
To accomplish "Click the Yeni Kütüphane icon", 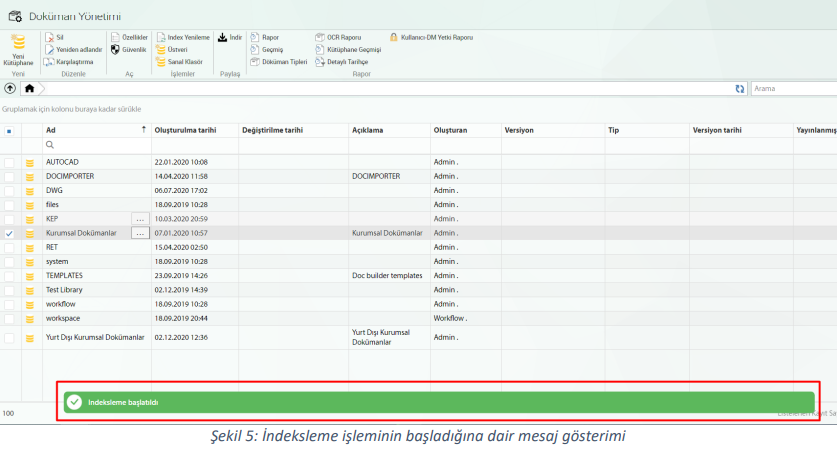I will [18, 43].
